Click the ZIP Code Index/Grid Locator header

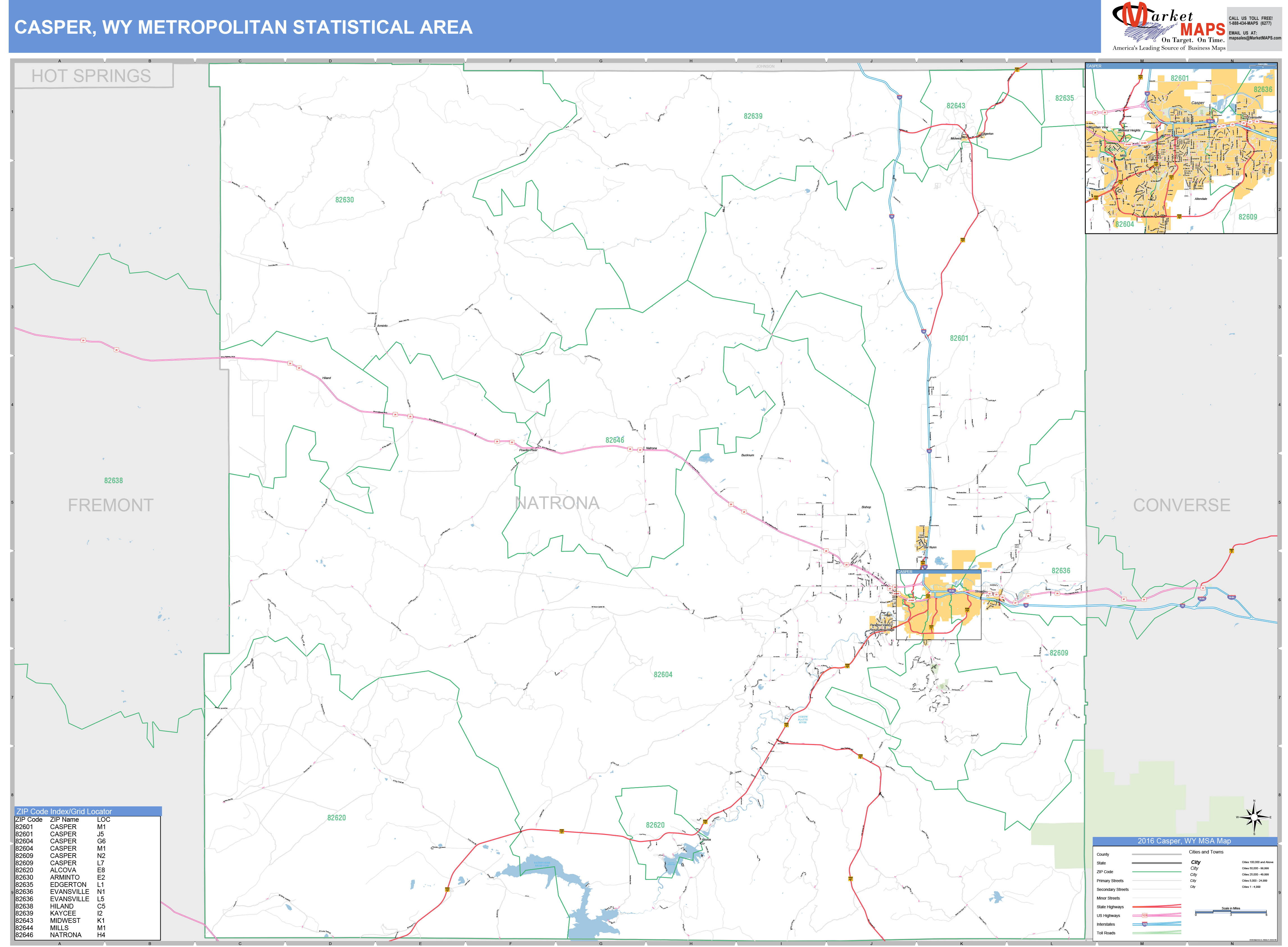pos(88,811)
